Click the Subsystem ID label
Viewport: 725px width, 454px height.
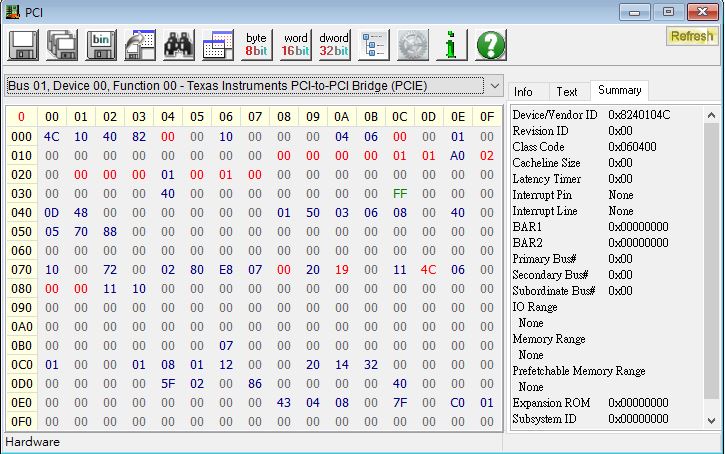click(544, 419)
